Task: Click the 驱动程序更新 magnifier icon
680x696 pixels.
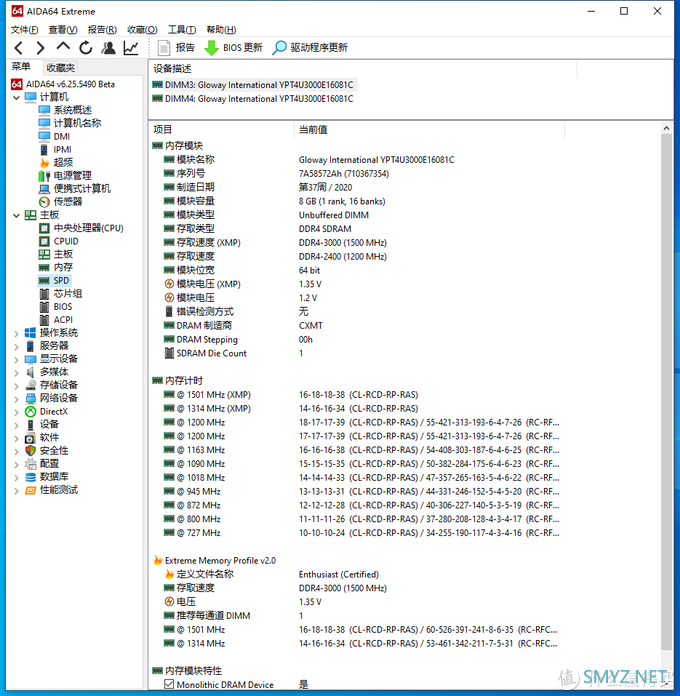Action: tap(280, 48)
